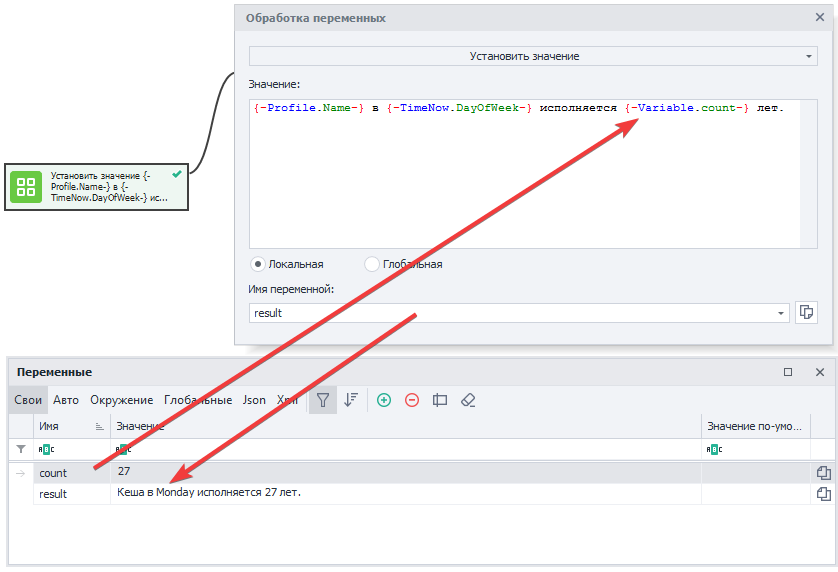Click inside the Значение text editor
Image resolution: width=838 pixels, height=572 pixels.
pyautogui.click(x=525, y=180)
